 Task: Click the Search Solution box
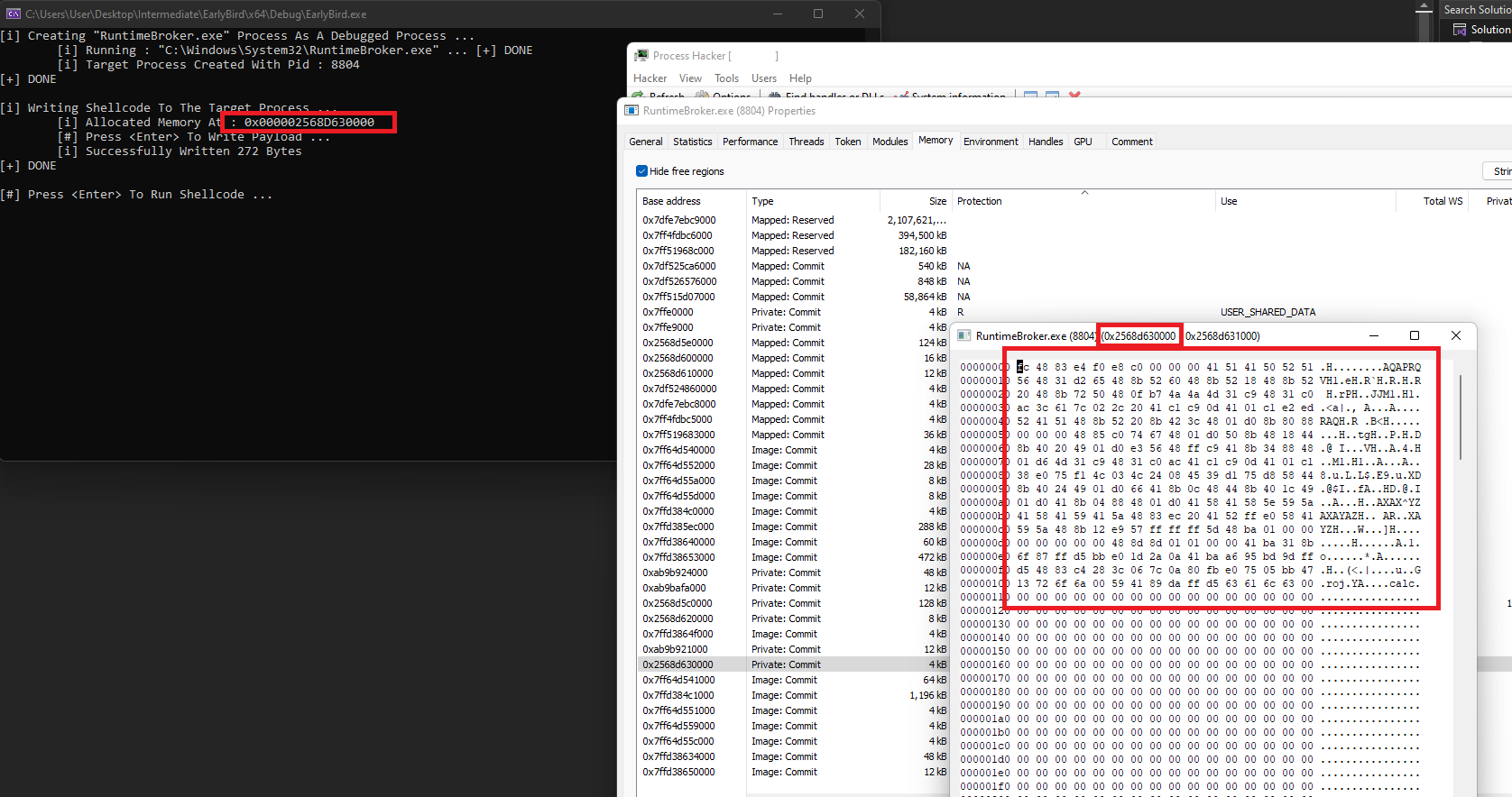(x=1474, y=10)
